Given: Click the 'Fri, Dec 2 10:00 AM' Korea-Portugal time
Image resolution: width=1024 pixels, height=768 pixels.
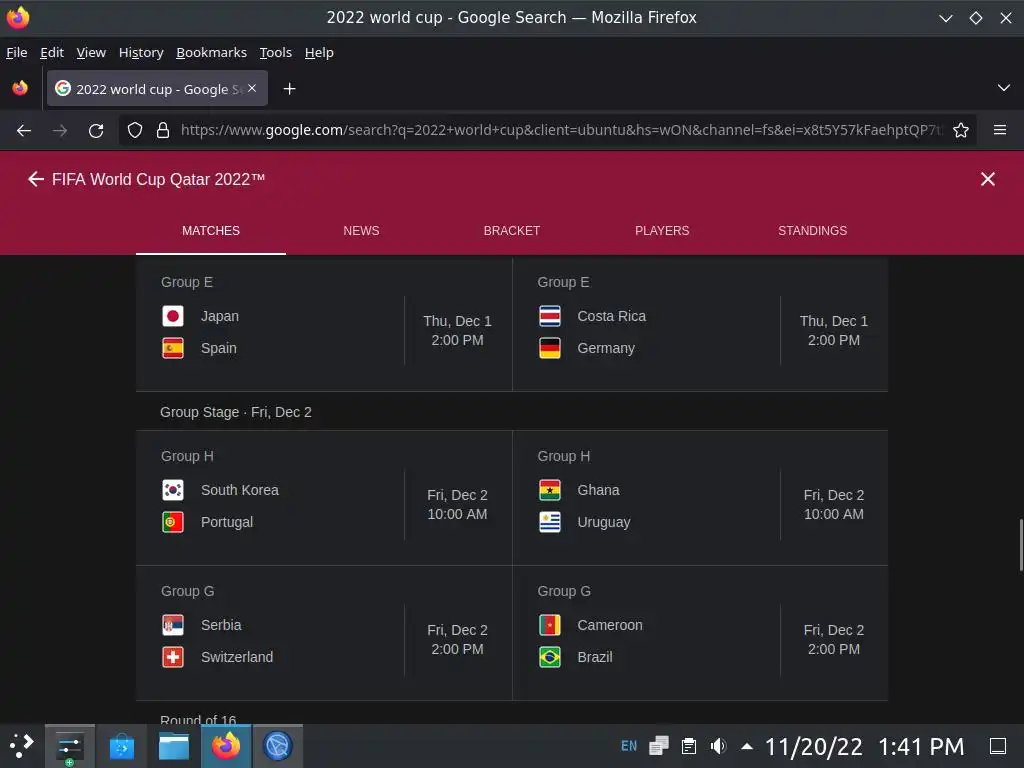Looking at the screenshot, I should click(x=457, y=505).
